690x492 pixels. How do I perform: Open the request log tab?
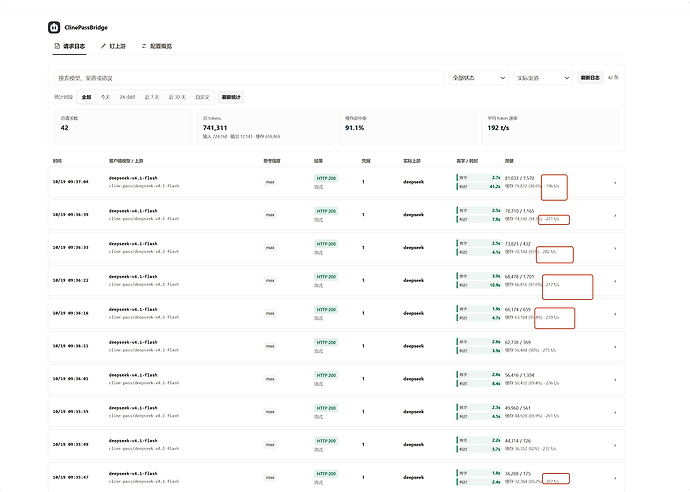70,46
